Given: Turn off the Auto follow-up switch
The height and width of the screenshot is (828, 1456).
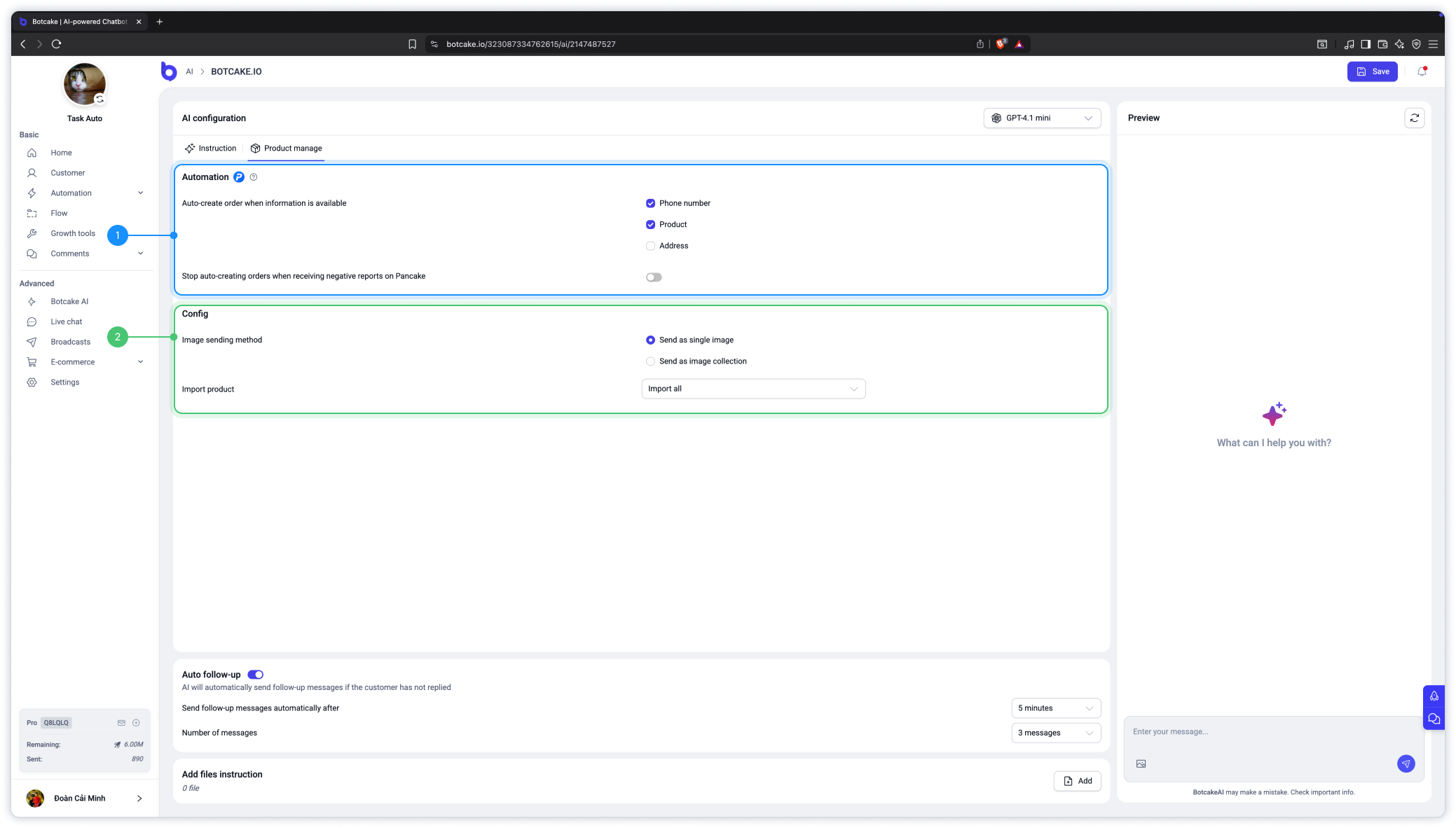Looking at the screenshot, I should 255,675.
